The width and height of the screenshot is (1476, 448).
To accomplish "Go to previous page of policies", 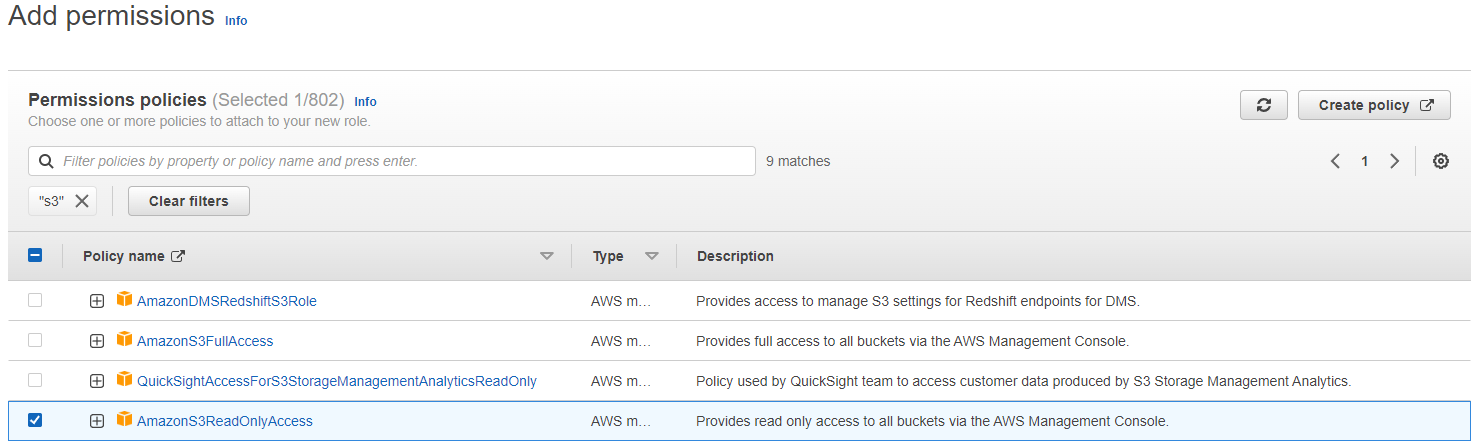I will 1335,161.
